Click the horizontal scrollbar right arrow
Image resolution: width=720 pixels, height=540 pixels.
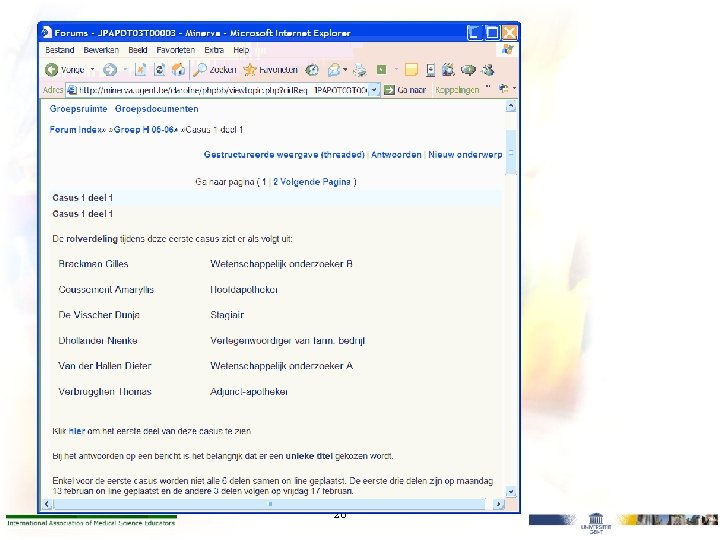click(x=499, y=504)
